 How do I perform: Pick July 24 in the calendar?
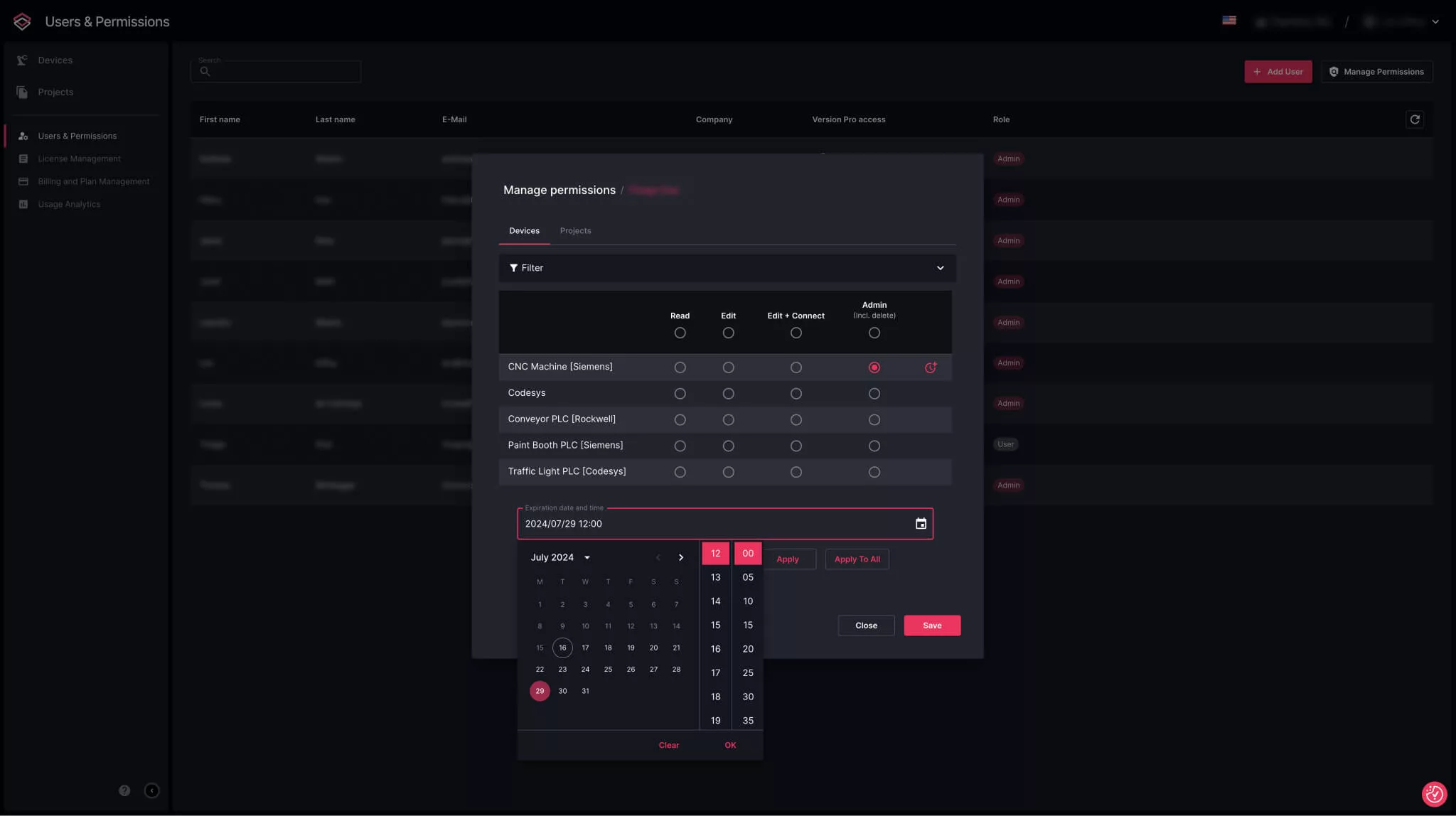[x=585, y=670]
